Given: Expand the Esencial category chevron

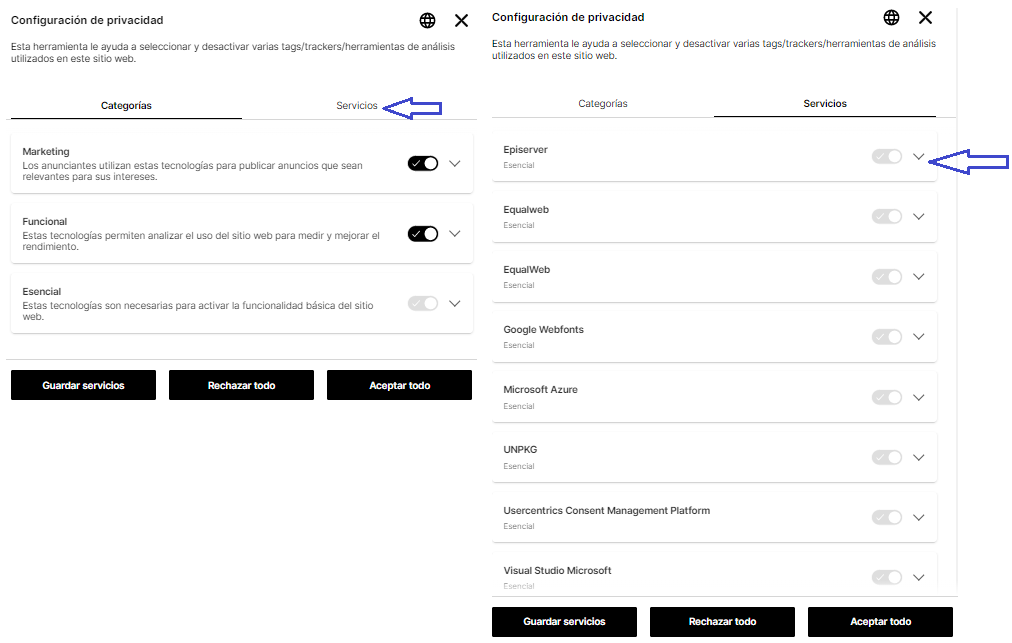Looking at the screenshot, I should pos(455,303).
